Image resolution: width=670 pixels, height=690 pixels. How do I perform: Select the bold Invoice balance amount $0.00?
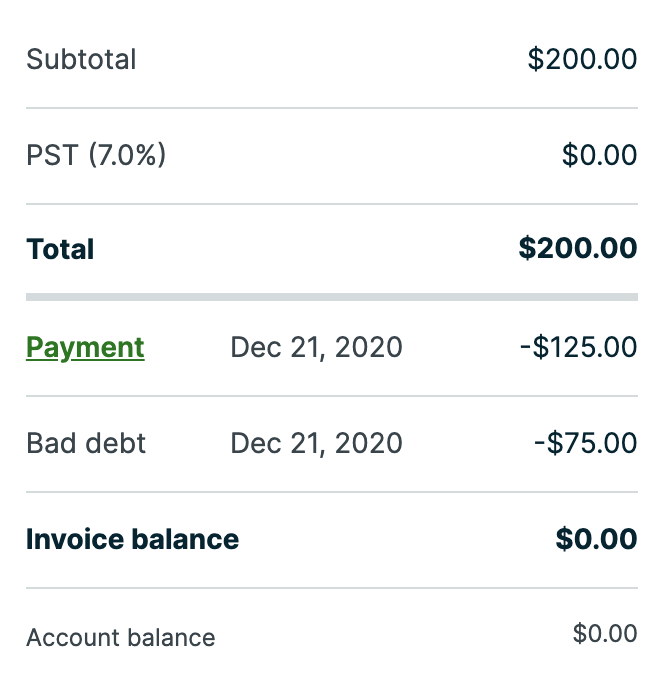[x=596, y=539]
